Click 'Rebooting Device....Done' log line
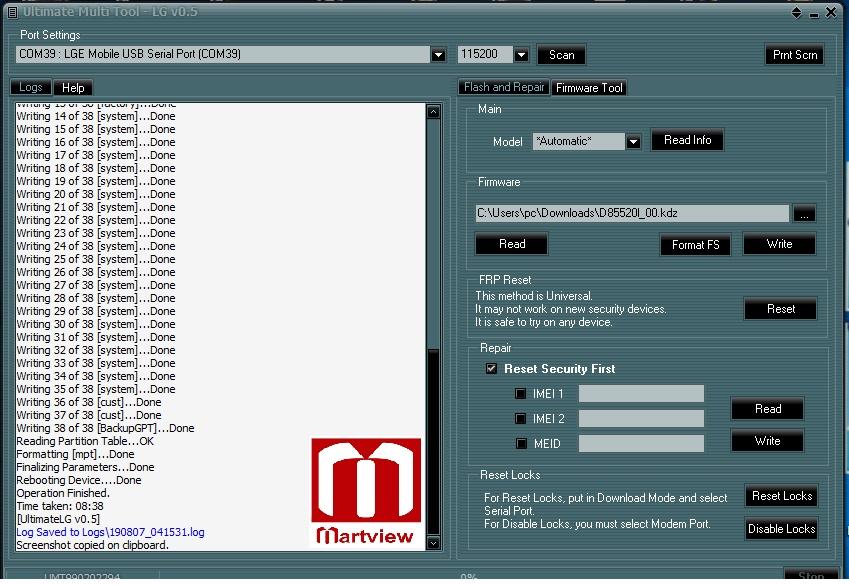 pyautogui.click(x=79, y=480)
